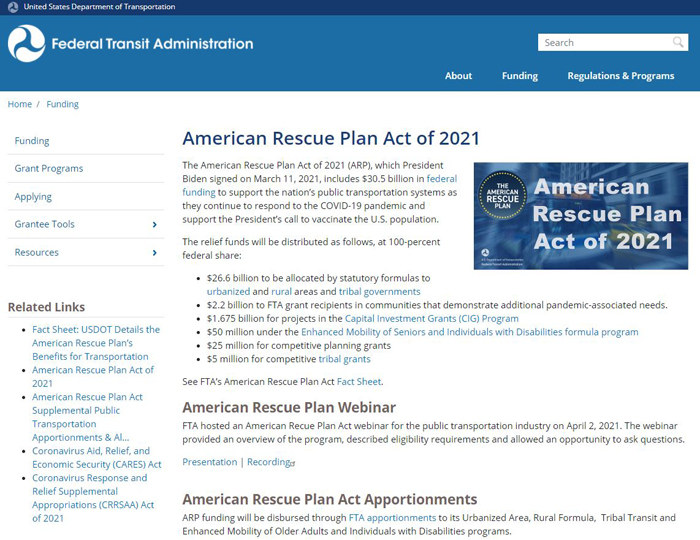Open the urbanized areas link
Image resolution: width=700 pixels, height=540 pixels.
click(x=228, y=291)
